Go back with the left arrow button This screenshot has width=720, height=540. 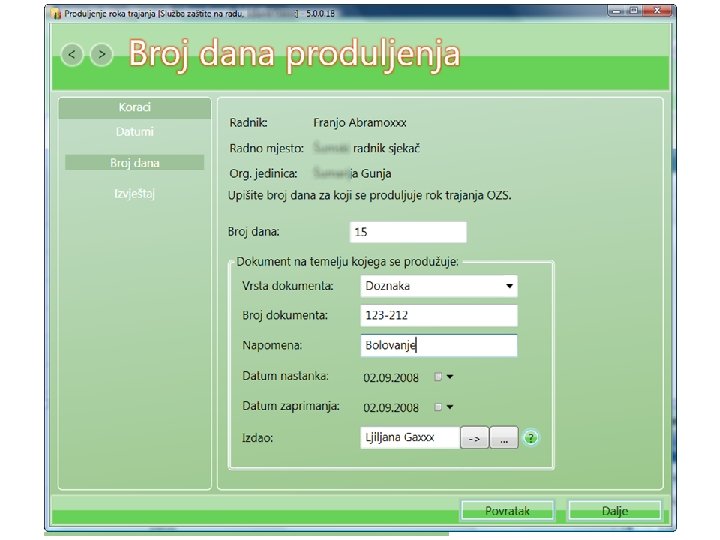[72, 55]
